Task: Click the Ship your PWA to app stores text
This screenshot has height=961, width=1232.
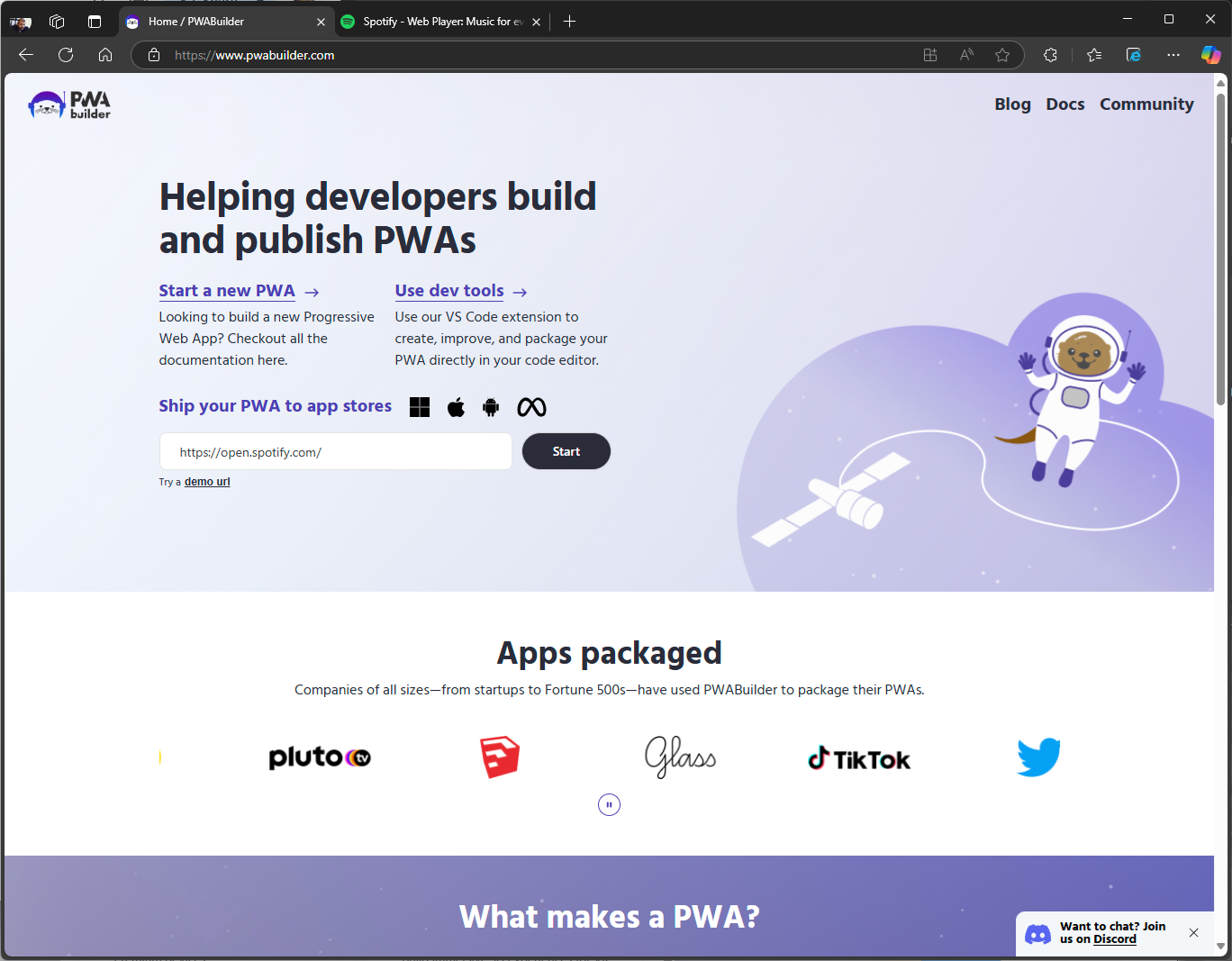Action: tap(276, 406)
